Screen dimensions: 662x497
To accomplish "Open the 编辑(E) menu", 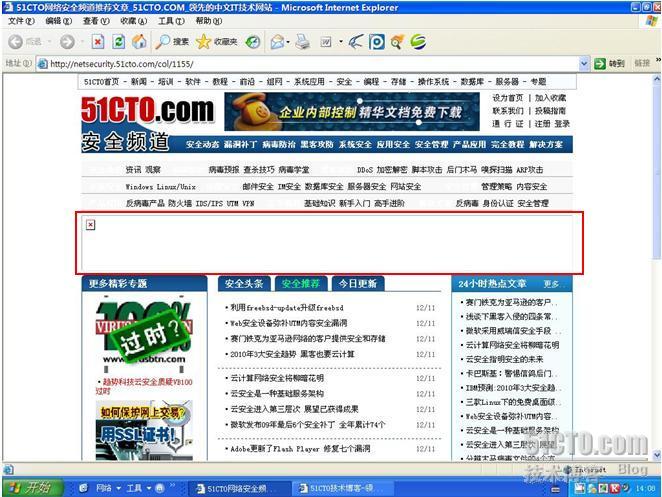I will click(58, 21).
